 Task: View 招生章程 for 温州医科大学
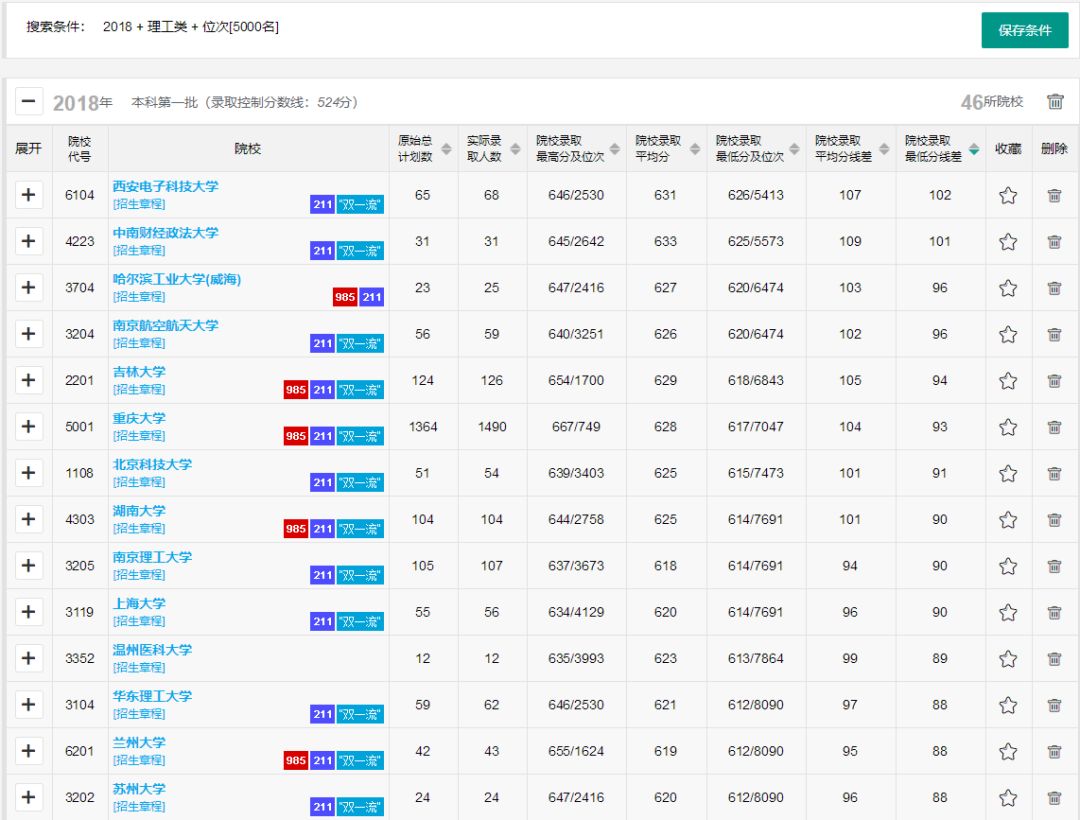[139, 668]
